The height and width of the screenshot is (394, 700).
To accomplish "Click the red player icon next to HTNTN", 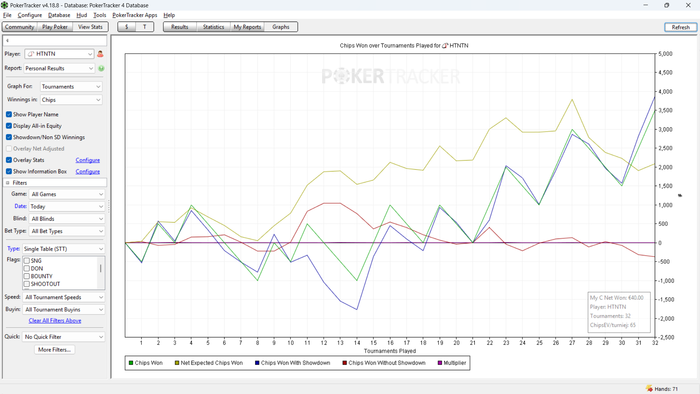I will click(x=100, y=54).
